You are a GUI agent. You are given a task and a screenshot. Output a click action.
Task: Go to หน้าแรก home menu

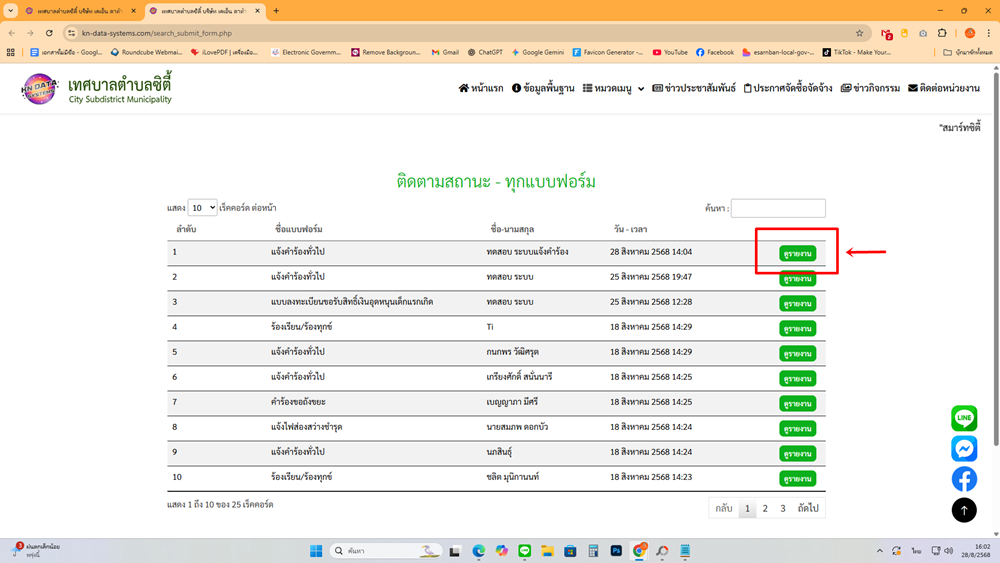[x=481, y=88]
